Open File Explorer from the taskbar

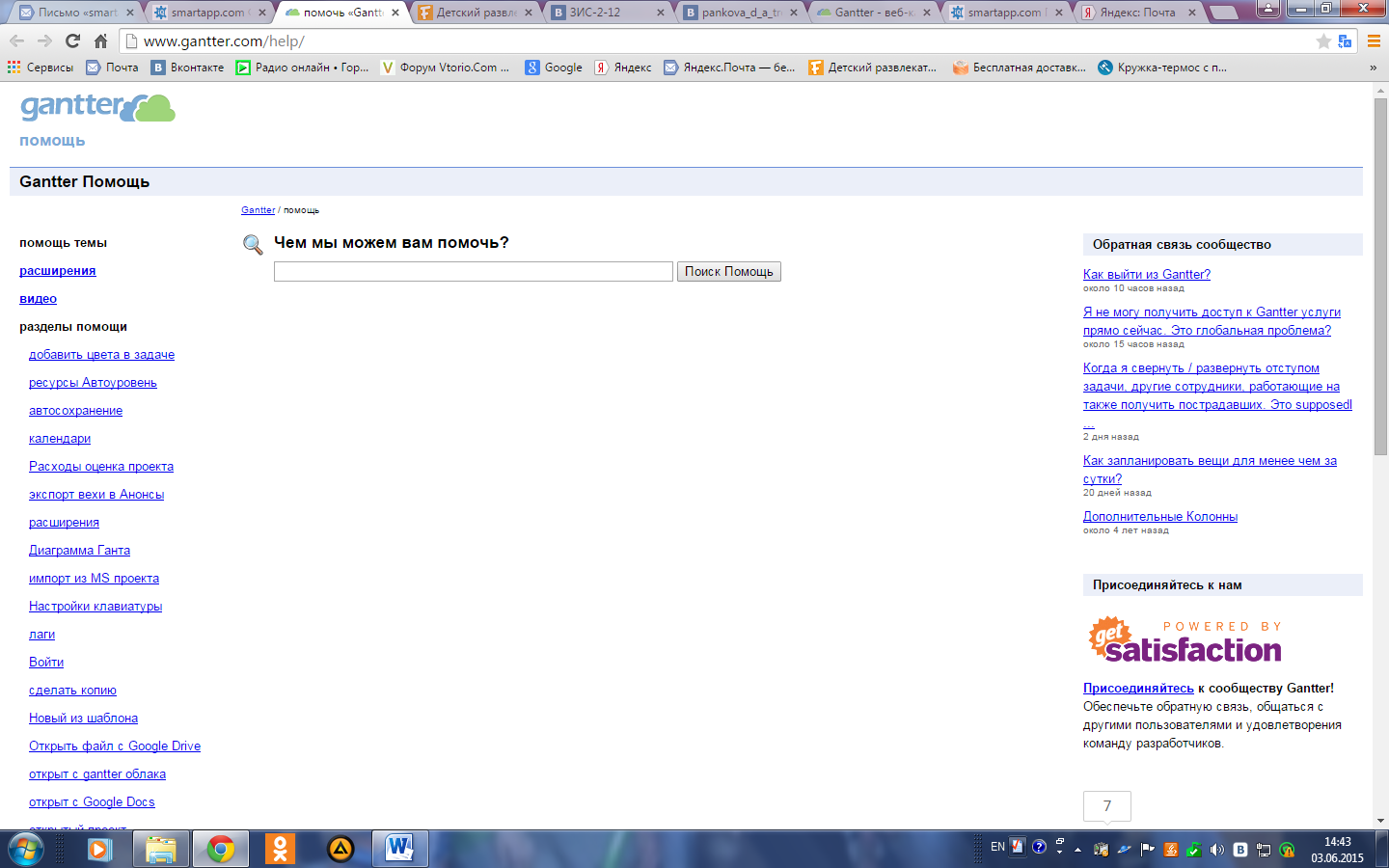[160, 849]
